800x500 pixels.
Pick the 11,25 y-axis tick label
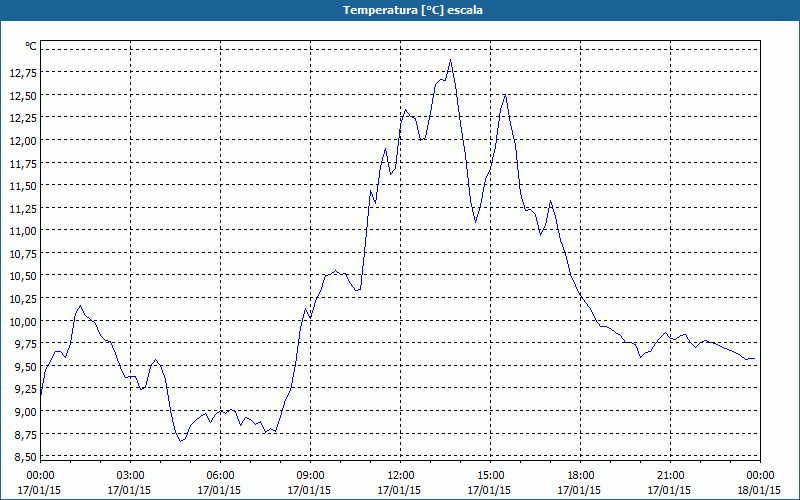tap(23, 208)
